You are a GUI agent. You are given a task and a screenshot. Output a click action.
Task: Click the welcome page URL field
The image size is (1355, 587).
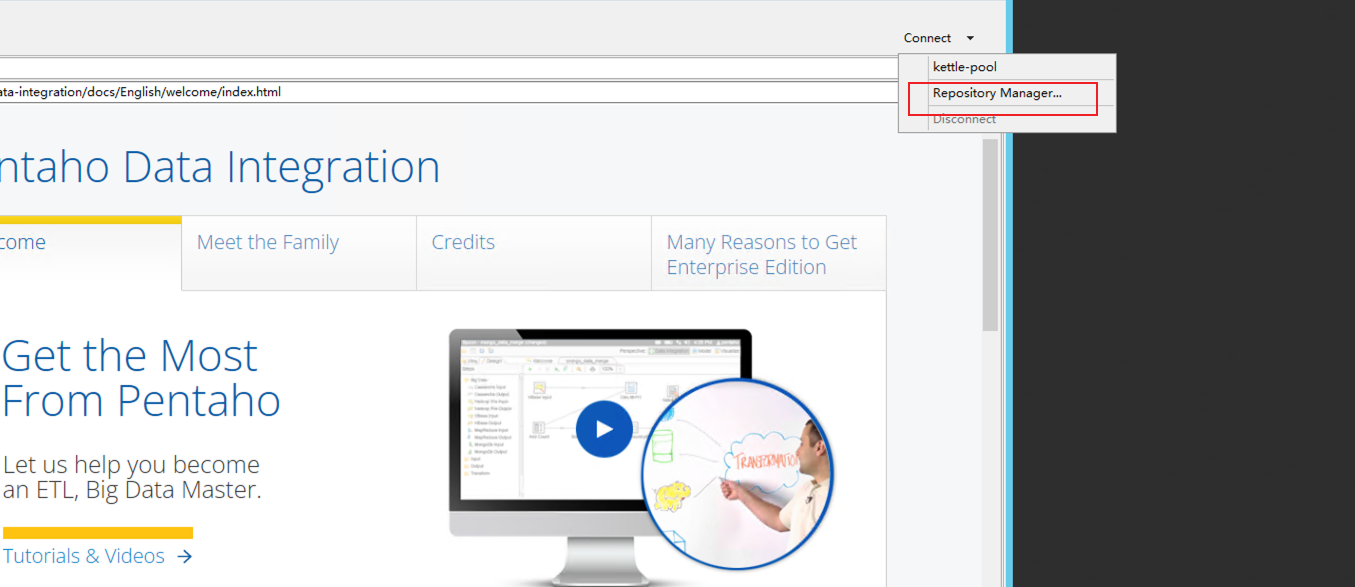(449, 92)
